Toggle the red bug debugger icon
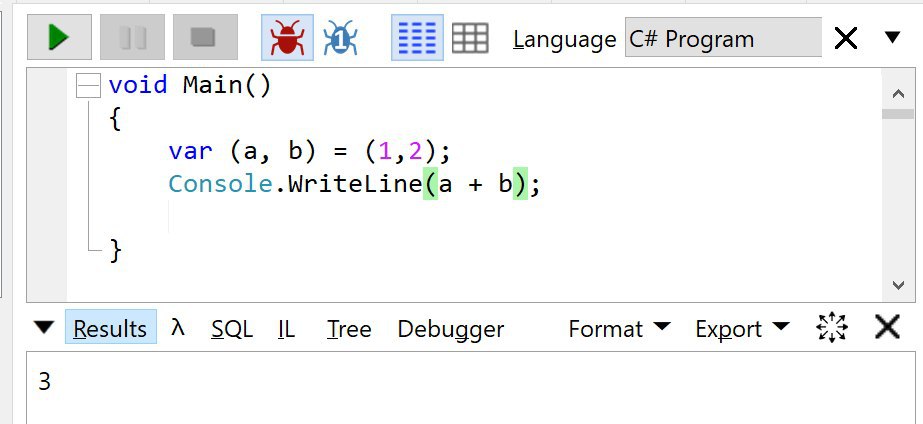Screen dimensions: 923x424 click(x=287, y=38)
